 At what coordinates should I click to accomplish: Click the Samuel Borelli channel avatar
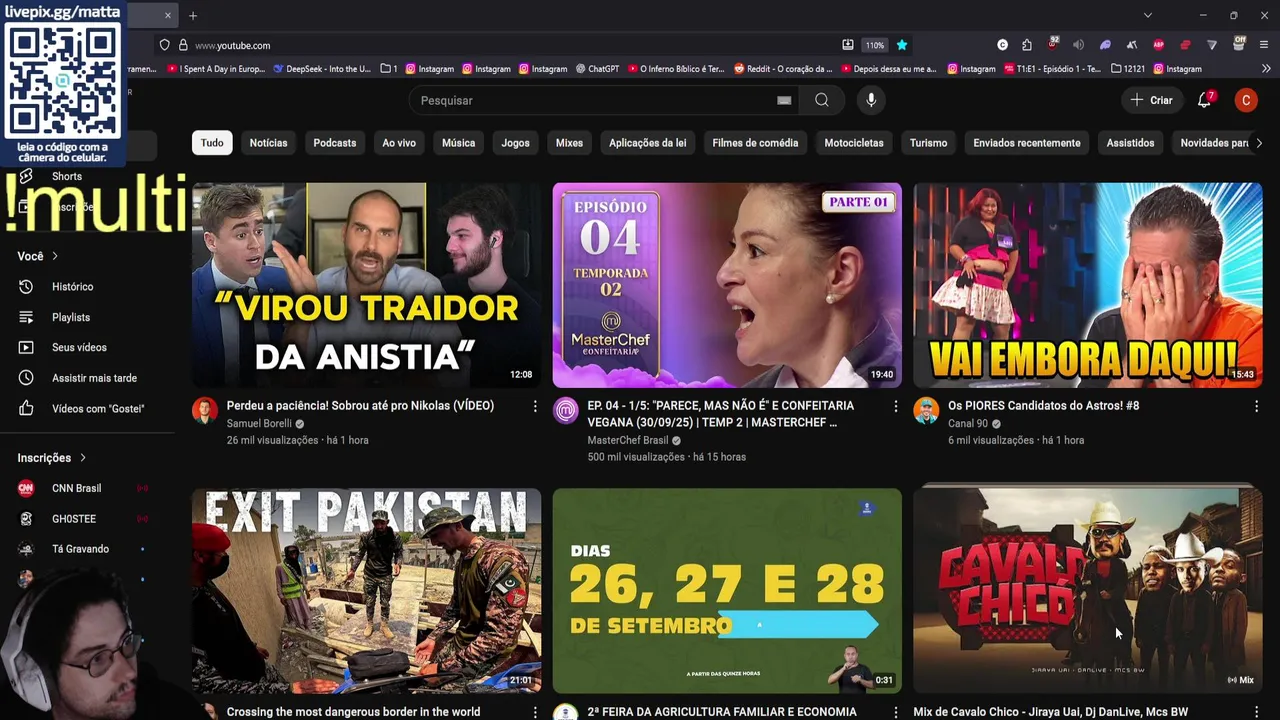[205, 411]
